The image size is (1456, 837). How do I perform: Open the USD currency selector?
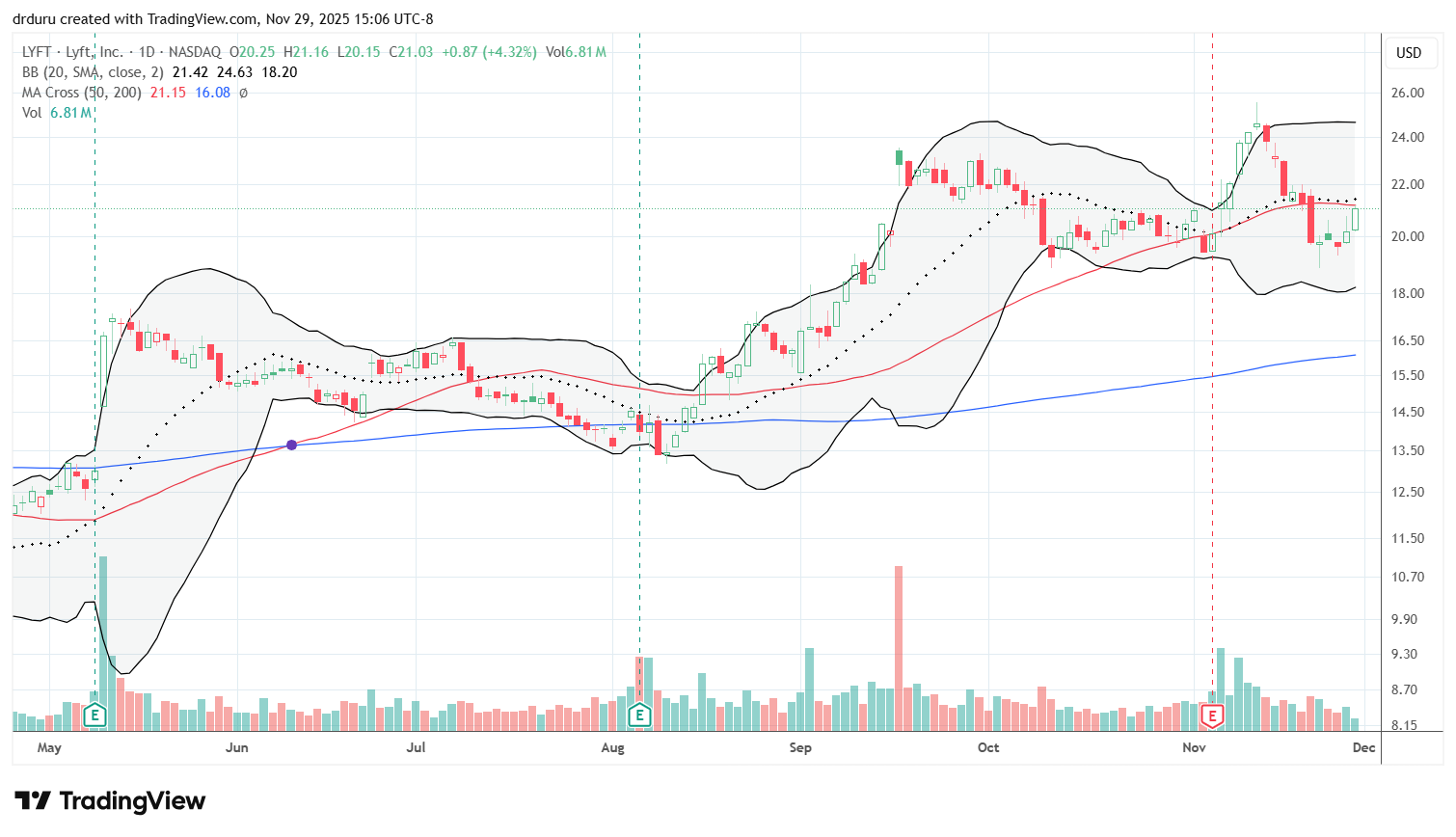tap(1409, 53)
